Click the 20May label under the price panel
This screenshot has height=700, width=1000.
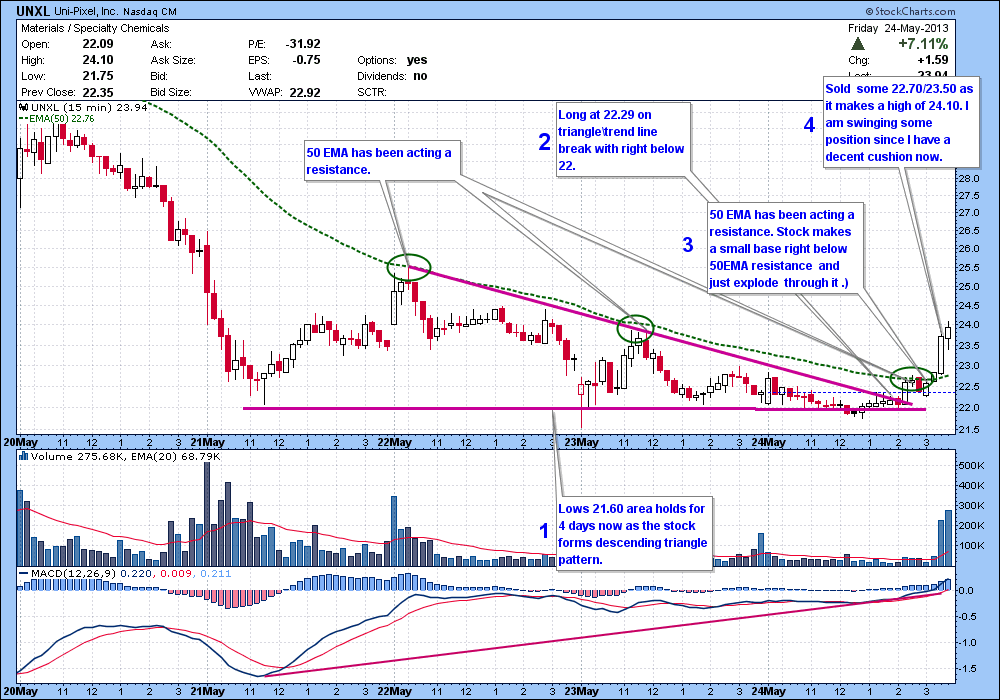(20, 442)
